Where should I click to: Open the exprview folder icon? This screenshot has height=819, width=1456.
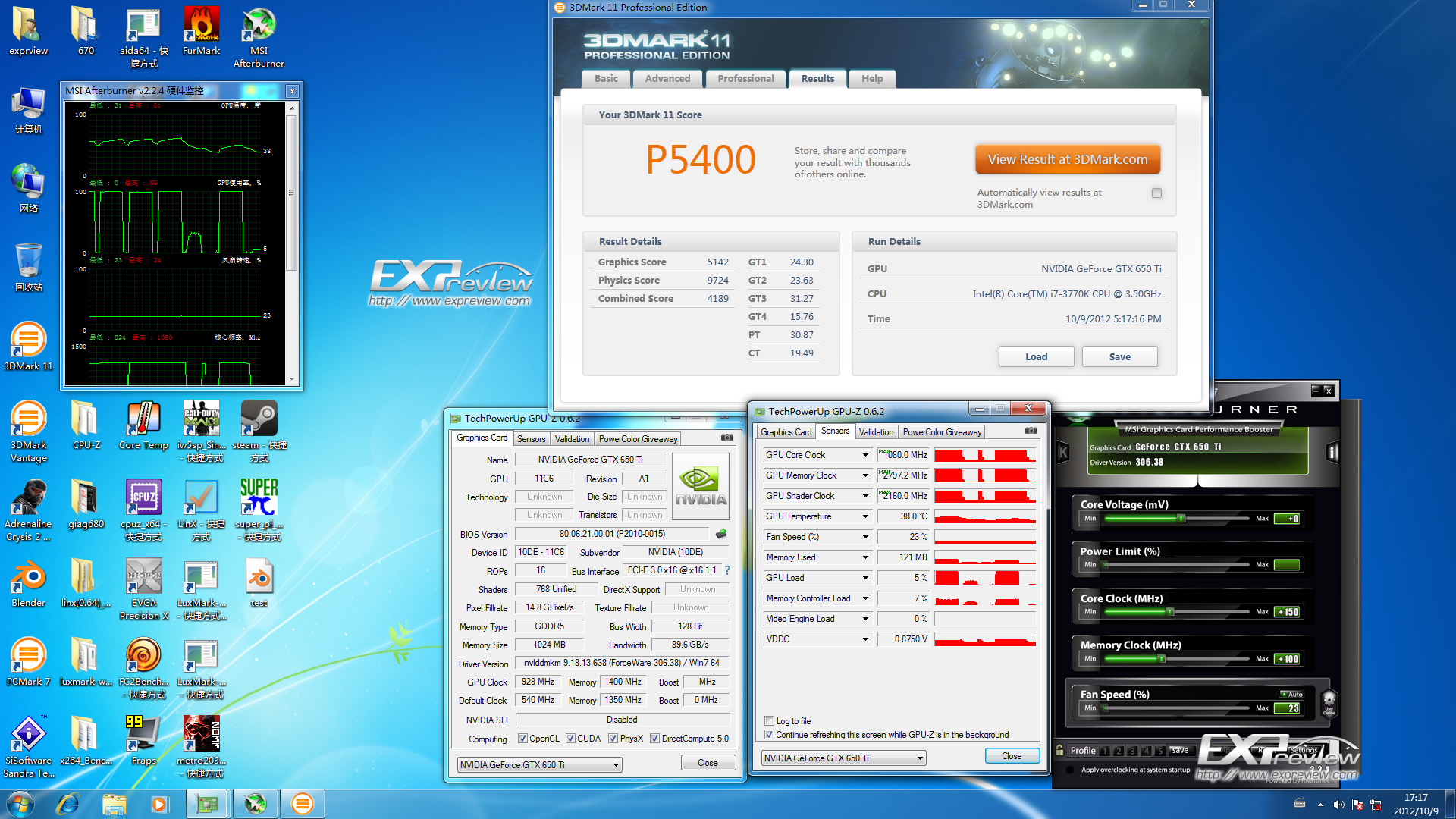point(28,31)
